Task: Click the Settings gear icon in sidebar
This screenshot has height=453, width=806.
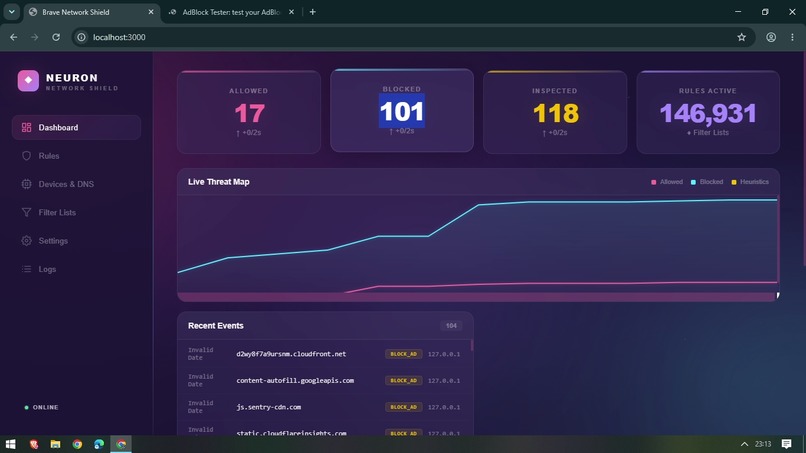Action: pos(26,241)
